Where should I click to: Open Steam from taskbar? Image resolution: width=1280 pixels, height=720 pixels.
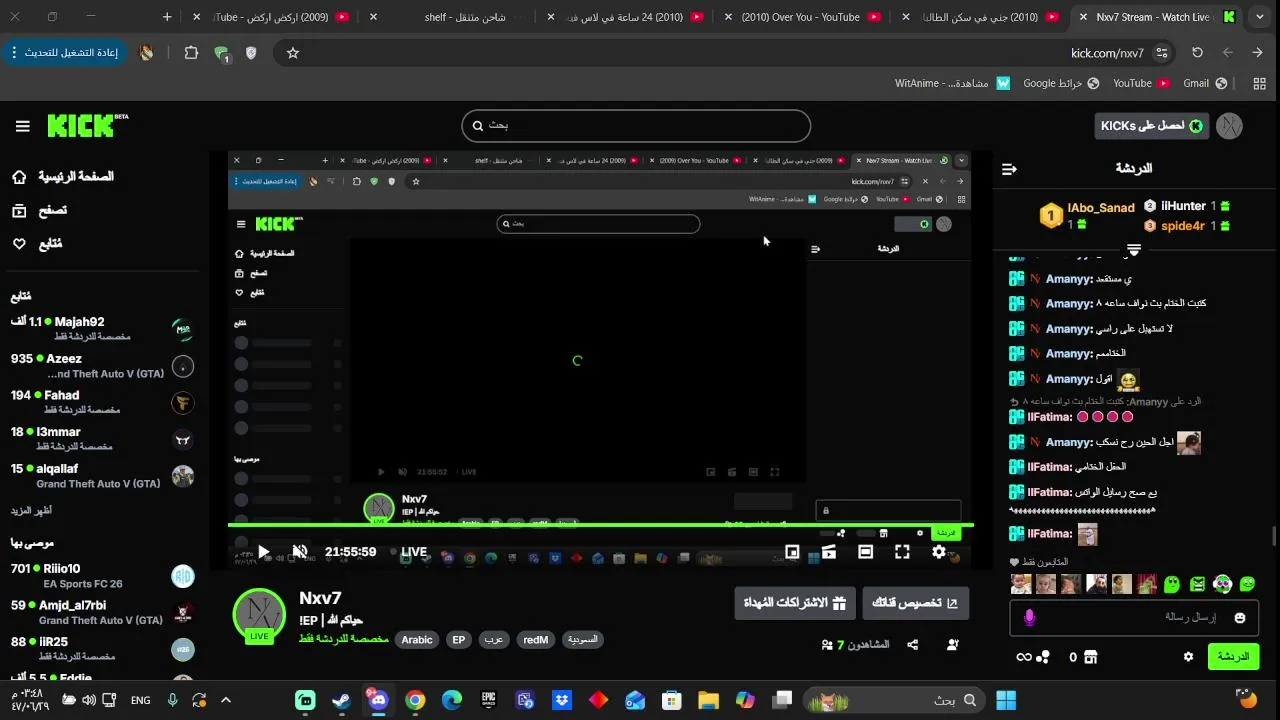341,700
